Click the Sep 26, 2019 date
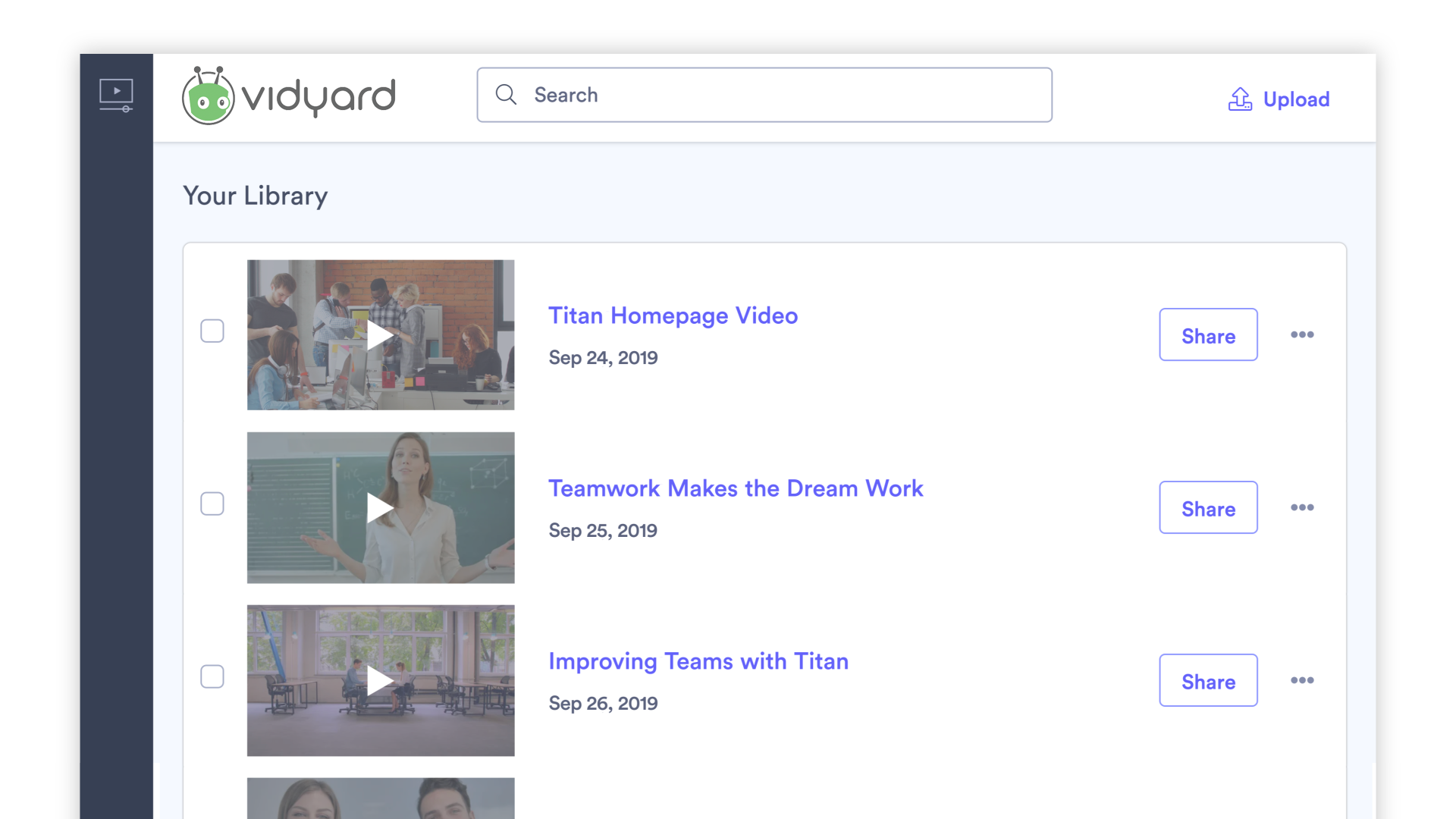This screenshot has width=1456, height=819. tap(603, 704)
